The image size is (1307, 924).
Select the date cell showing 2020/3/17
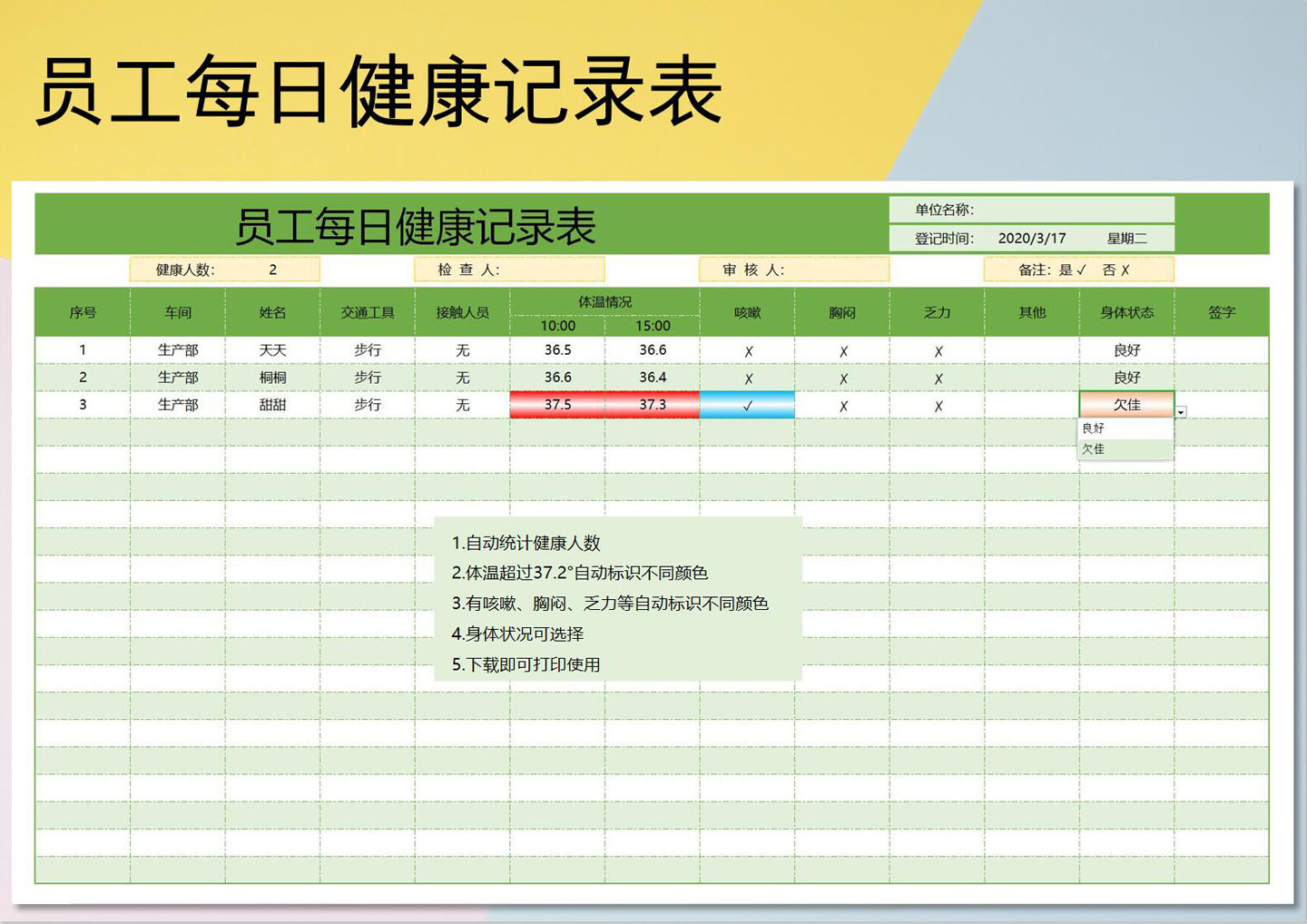(x=1029, y=237)
